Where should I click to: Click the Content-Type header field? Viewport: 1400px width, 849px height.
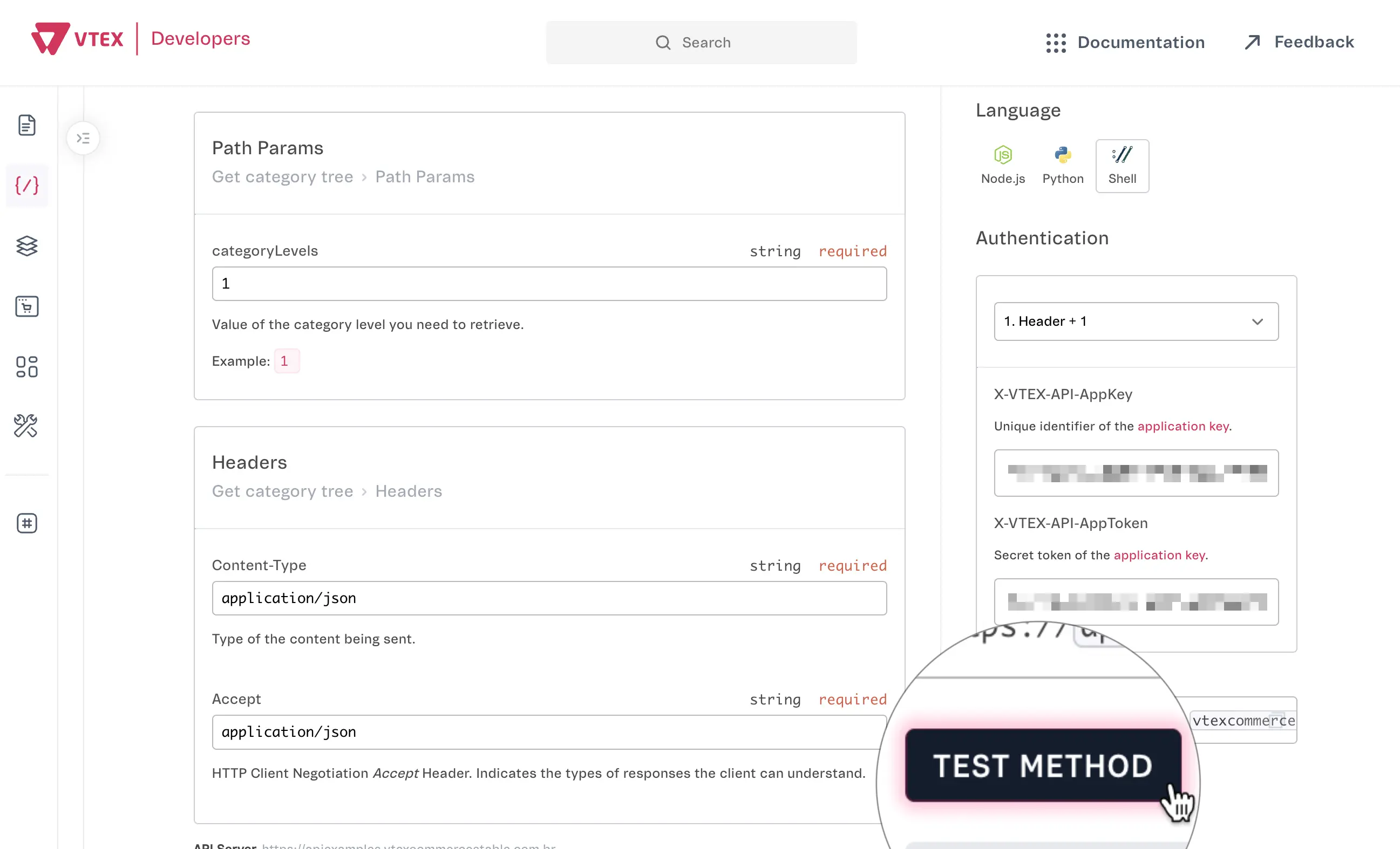549,598
